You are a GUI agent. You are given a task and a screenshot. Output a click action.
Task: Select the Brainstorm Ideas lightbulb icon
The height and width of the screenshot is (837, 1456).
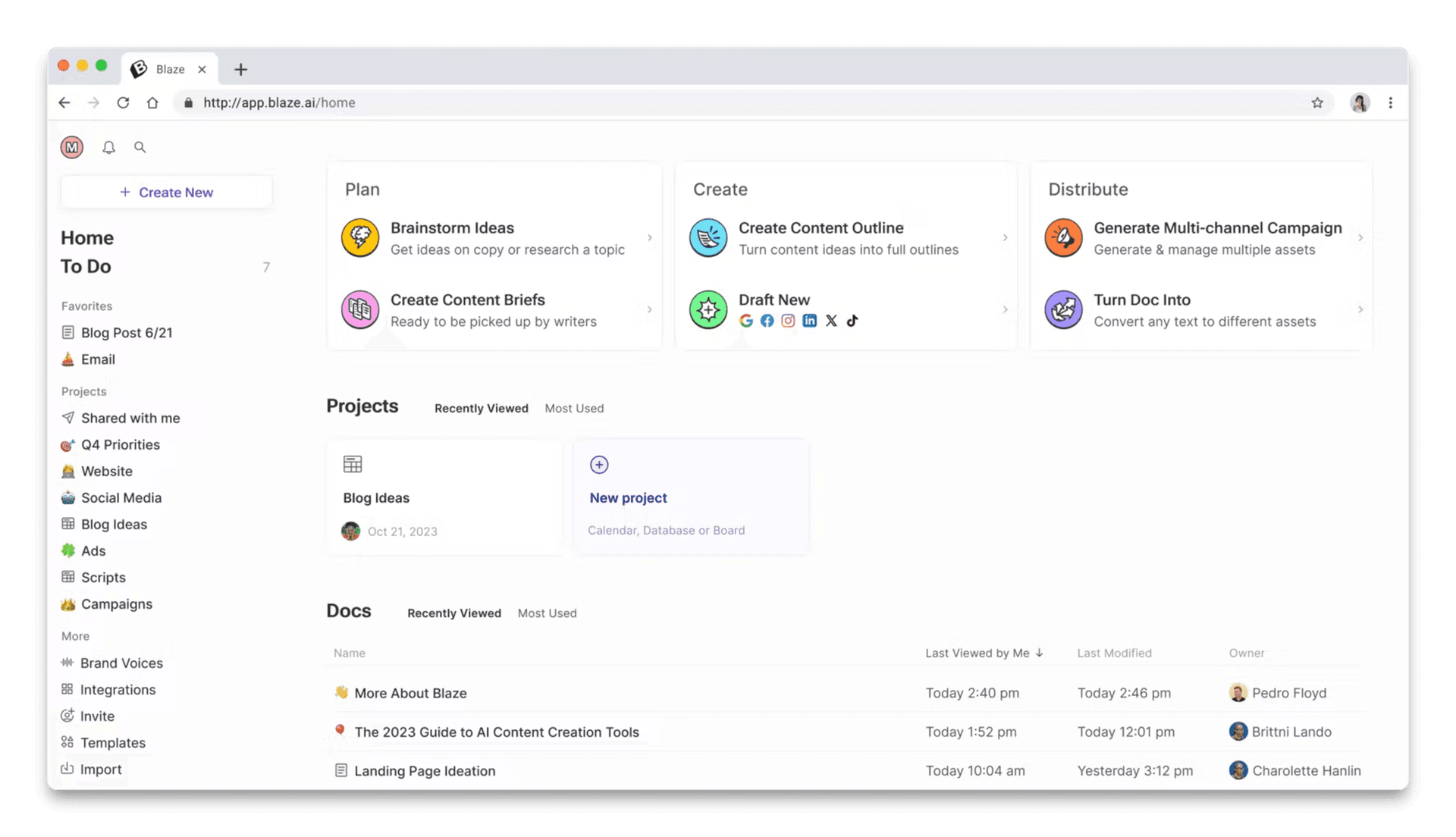[360, 237]
